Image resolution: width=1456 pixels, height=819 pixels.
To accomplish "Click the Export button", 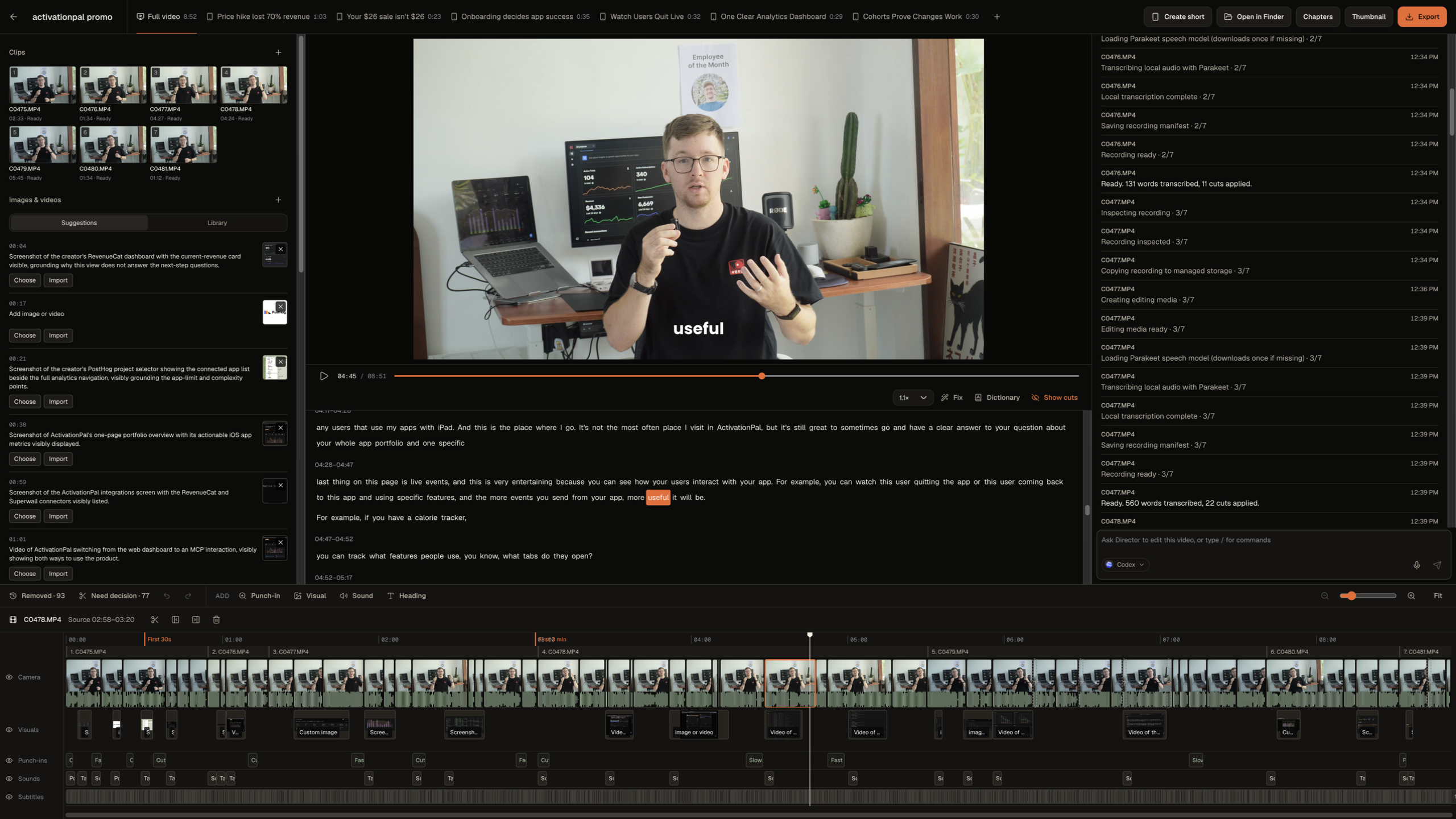I will [x=1422, y=17].
